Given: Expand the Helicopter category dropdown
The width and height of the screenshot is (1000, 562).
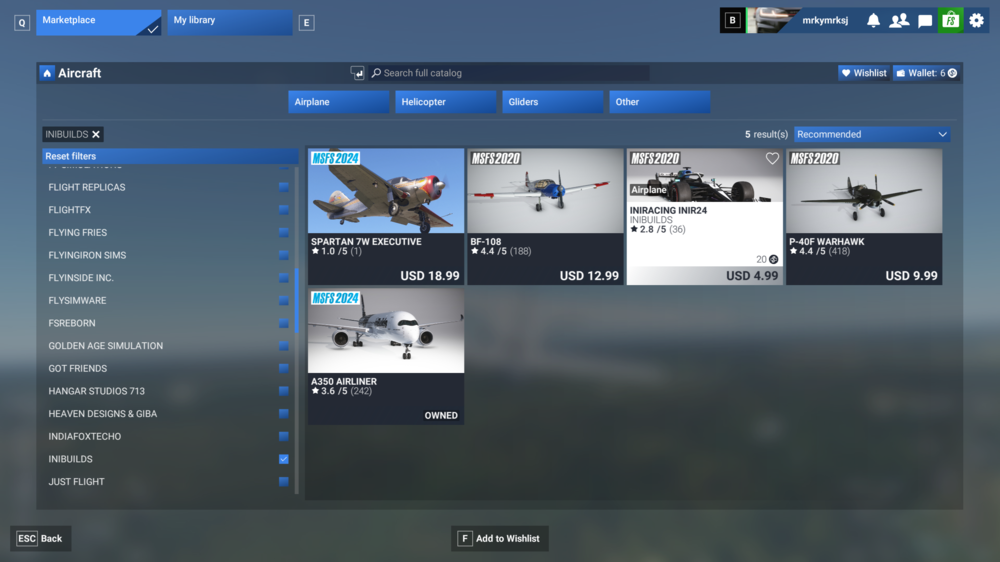Looking at the screenshot, I should pyautogui.click(x=445, y=102).
